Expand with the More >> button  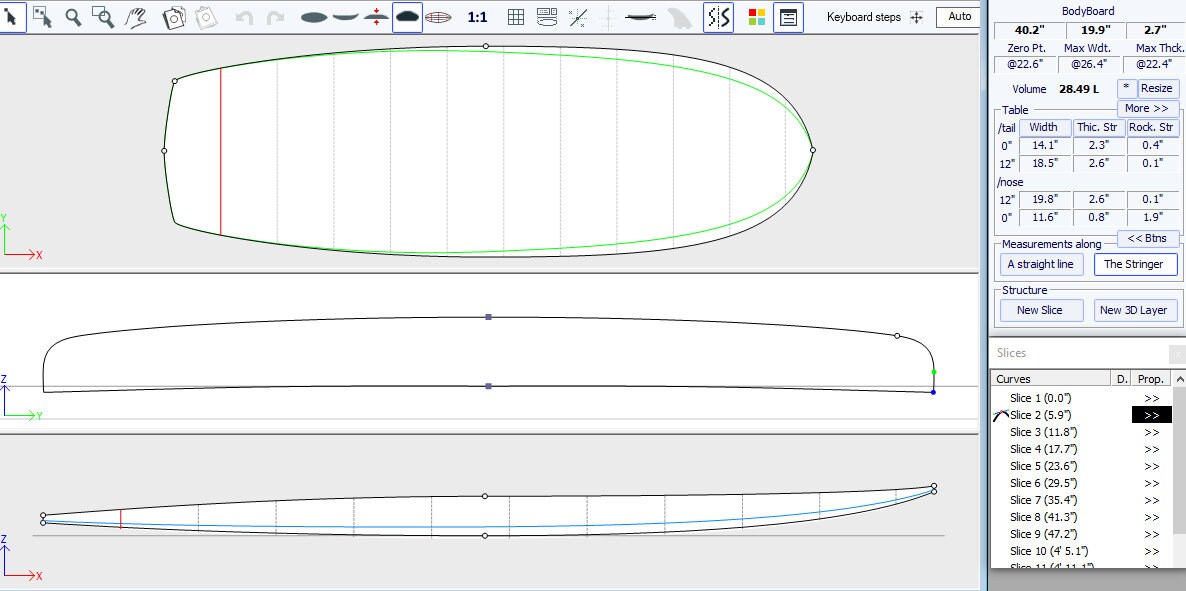tap(1147, 108)
